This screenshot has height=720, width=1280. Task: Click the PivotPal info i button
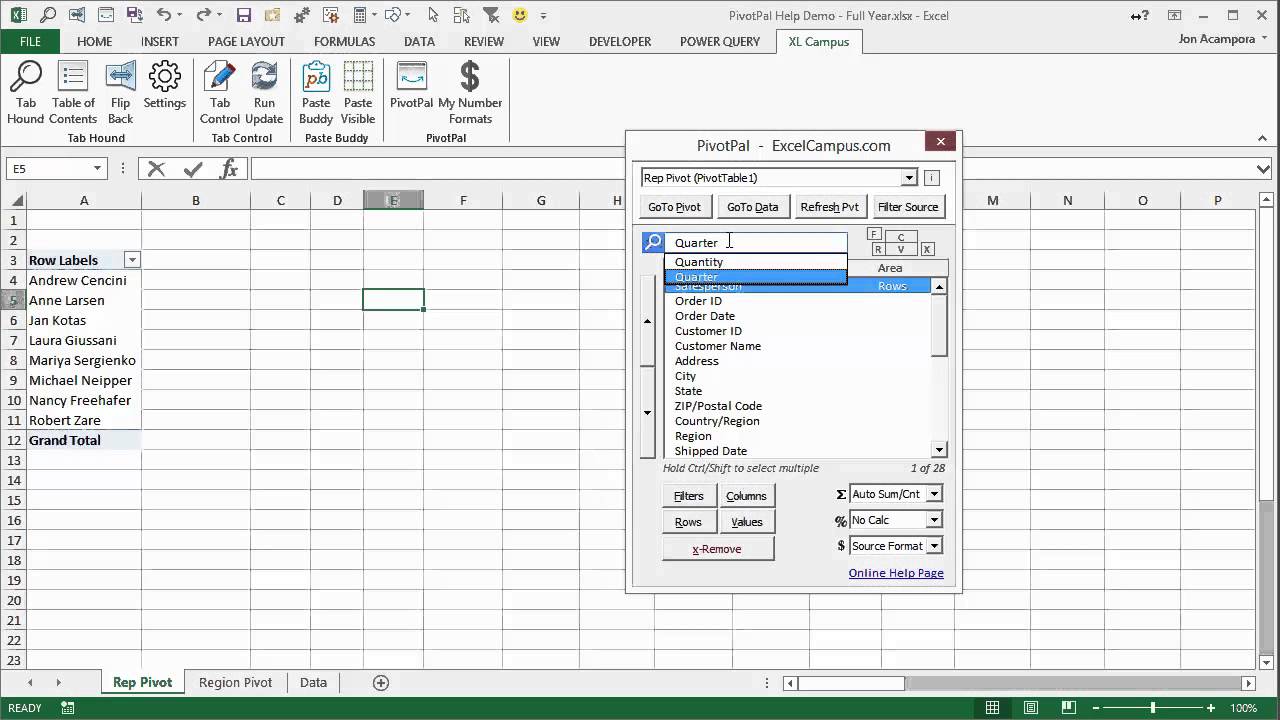click(931, 178)
